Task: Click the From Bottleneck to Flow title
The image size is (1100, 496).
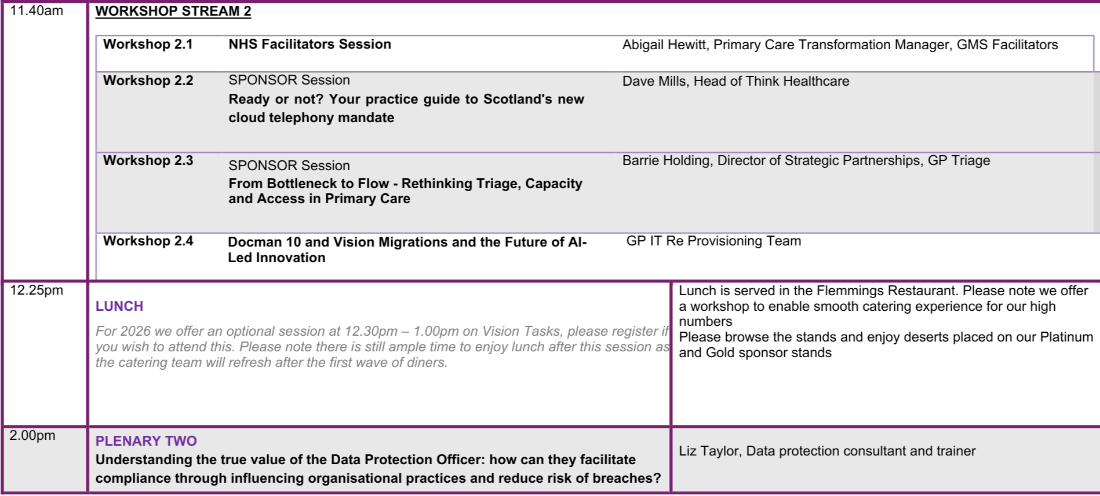Action: pos(405,191)
